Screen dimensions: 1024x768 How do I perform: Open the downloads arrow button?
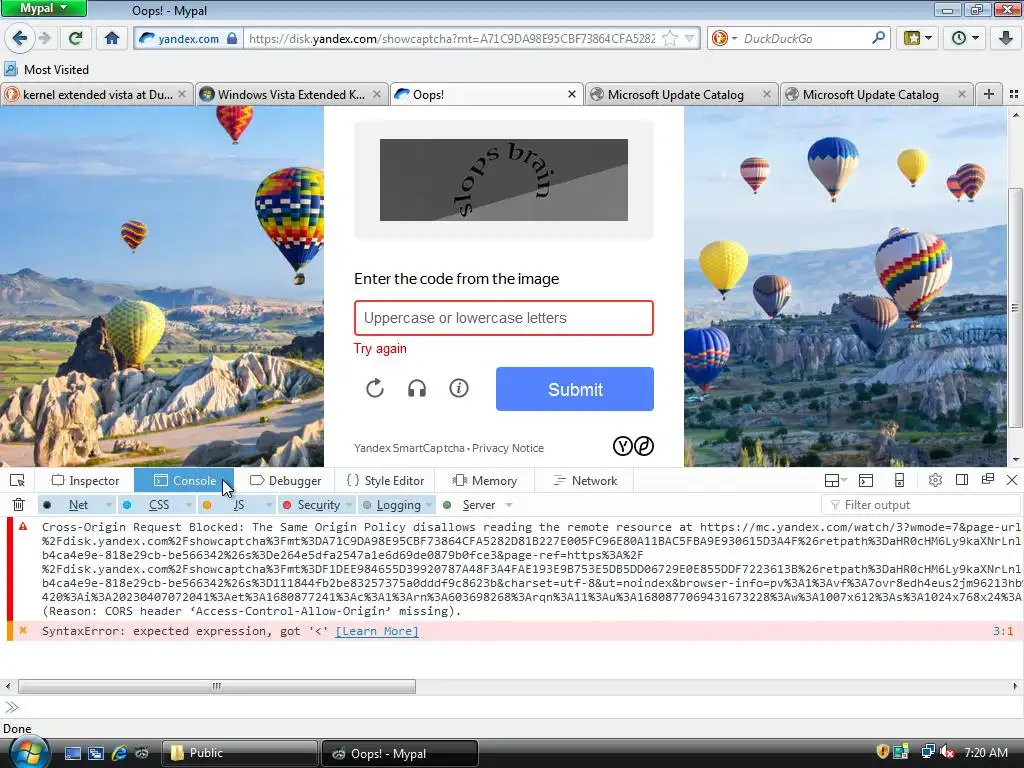[1006, 38]
